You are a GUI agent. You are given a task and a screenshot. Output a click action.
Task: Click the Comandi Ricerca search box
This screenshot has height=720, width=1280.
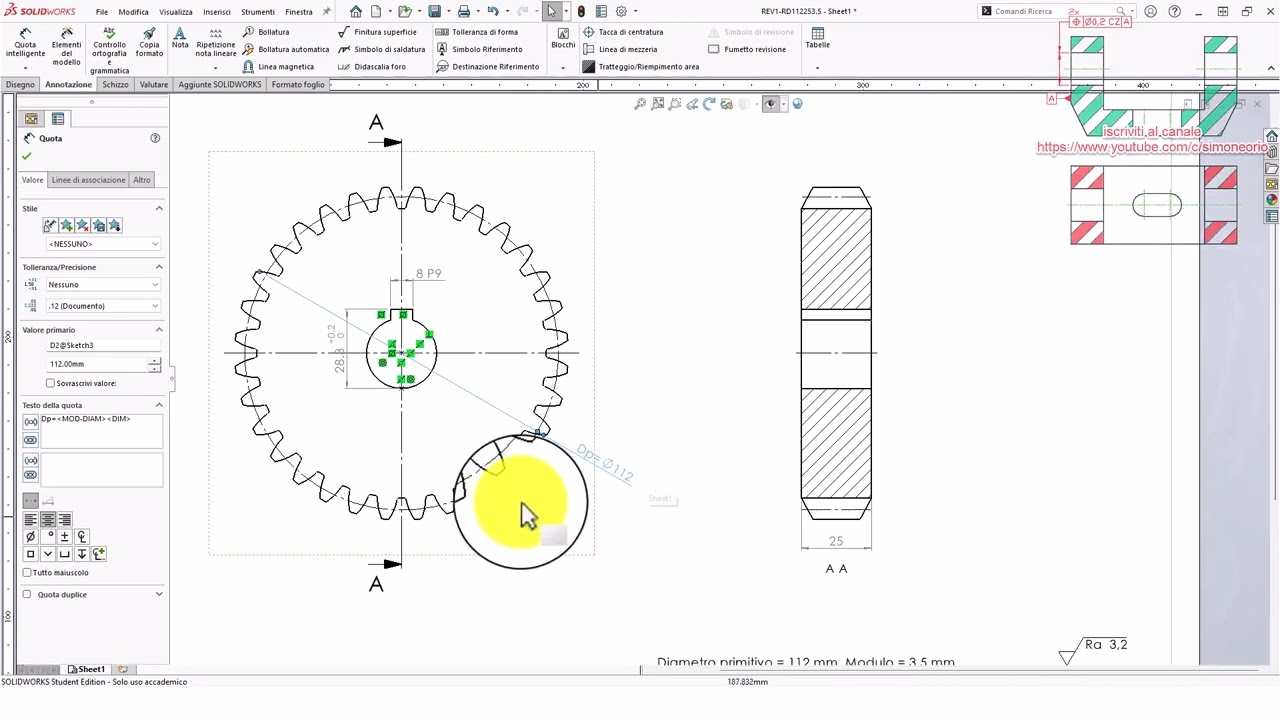pyautogui.click(x=1054, y=12)
